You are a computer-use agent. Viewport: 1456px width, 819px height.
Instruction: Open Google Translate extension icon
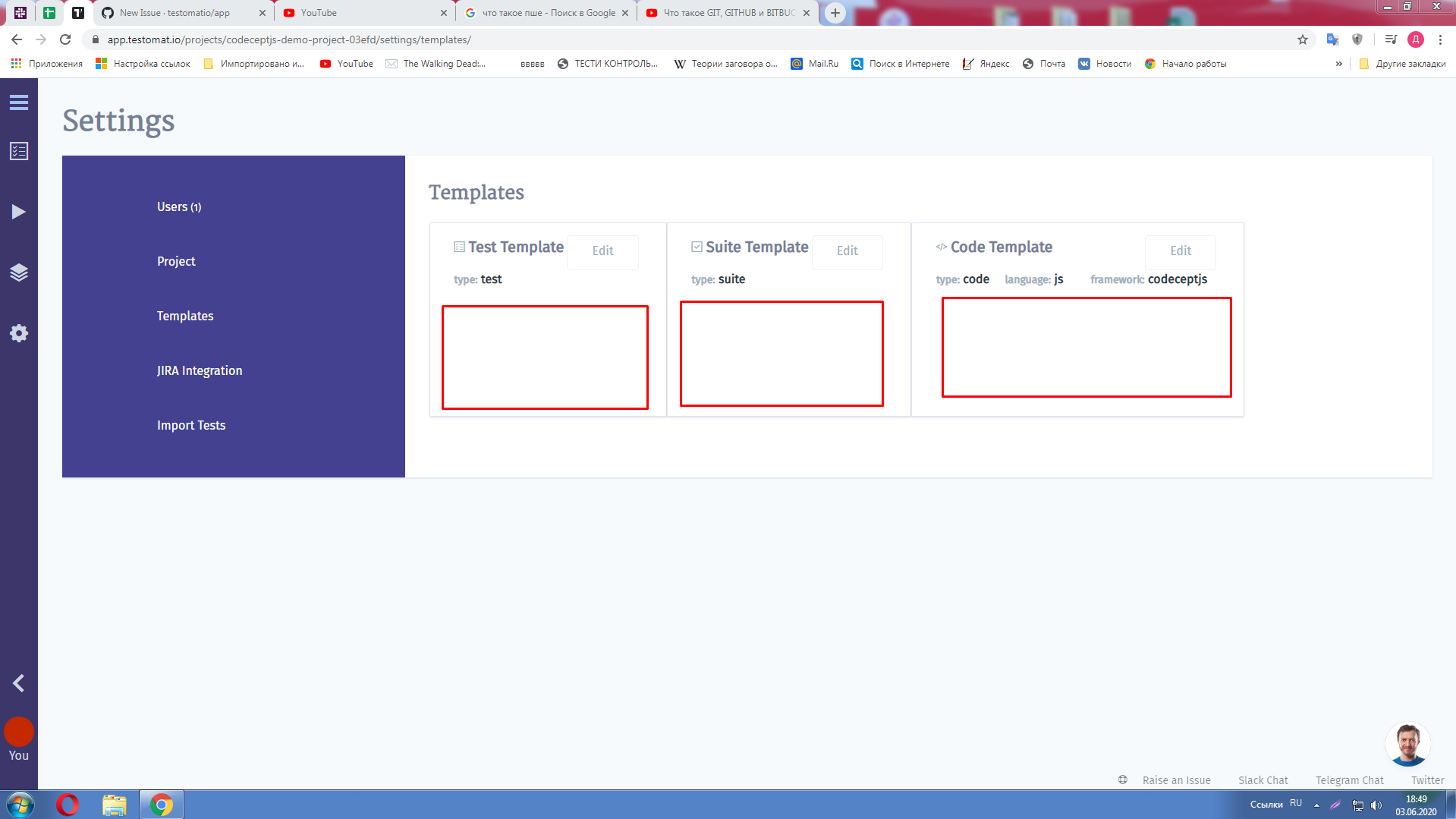pyautogui.click(x=1332, y=39)
